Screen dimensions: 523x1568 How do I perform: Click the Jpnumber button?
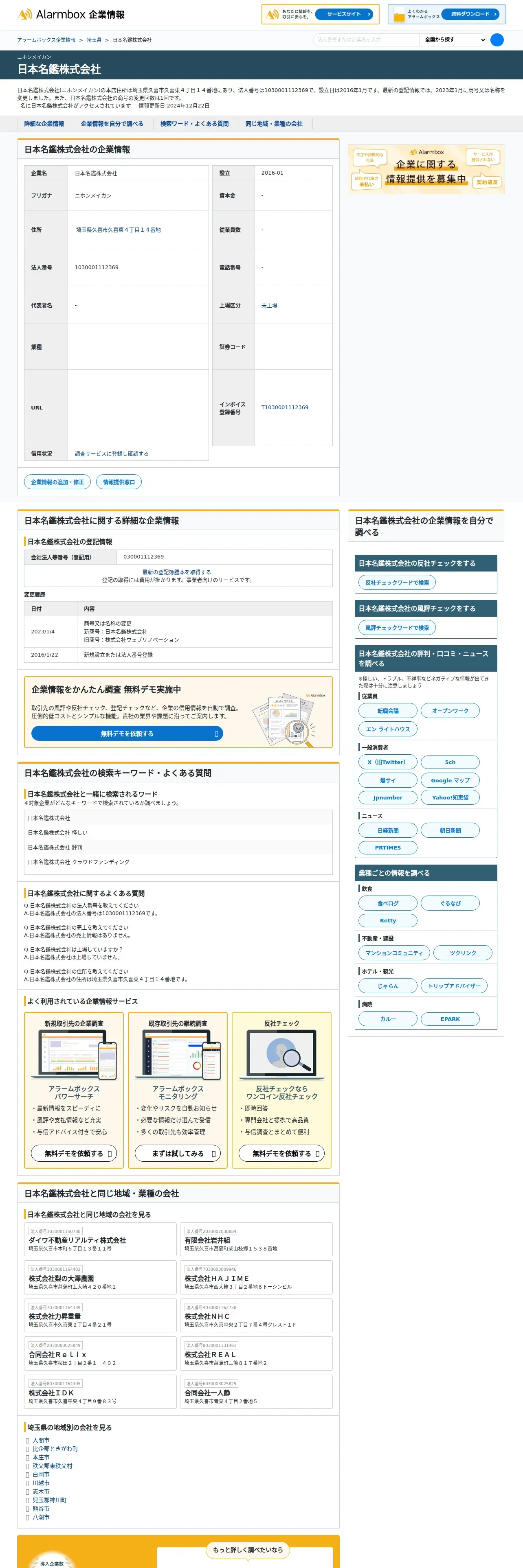[x=388, y=797]
